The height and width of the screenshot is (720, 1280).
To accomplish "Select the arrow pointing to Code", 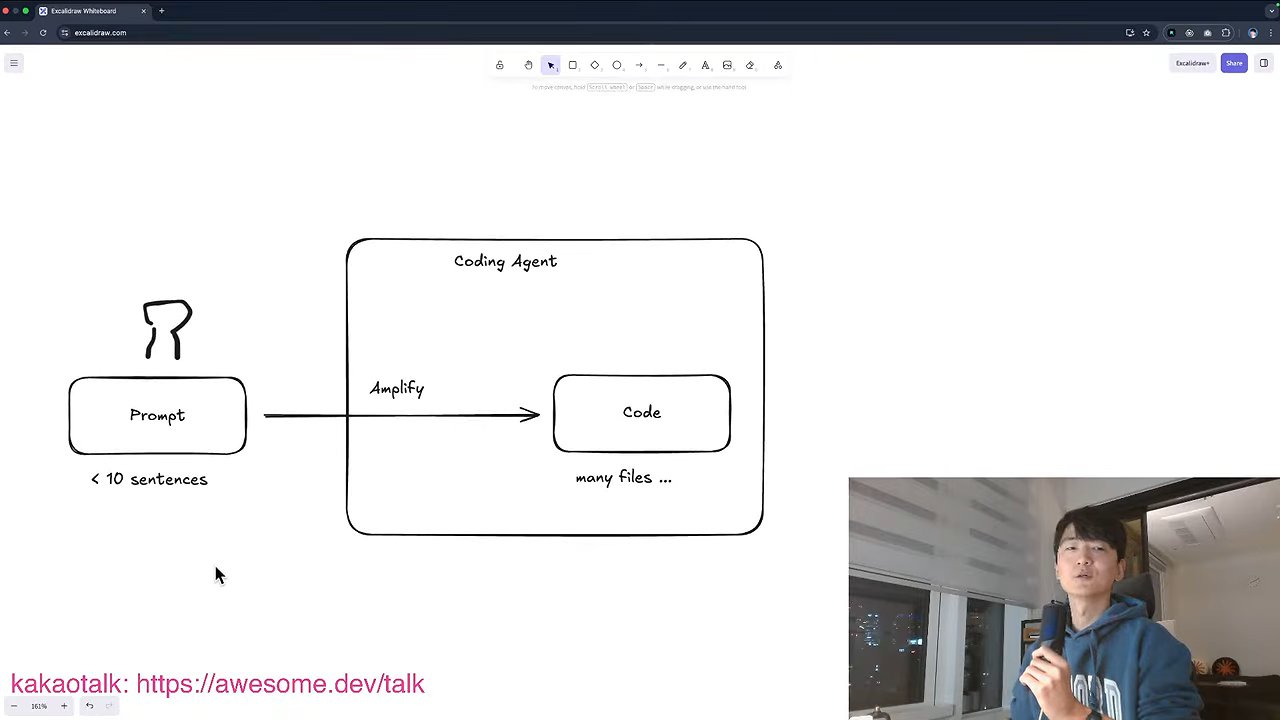I will 402,415.
